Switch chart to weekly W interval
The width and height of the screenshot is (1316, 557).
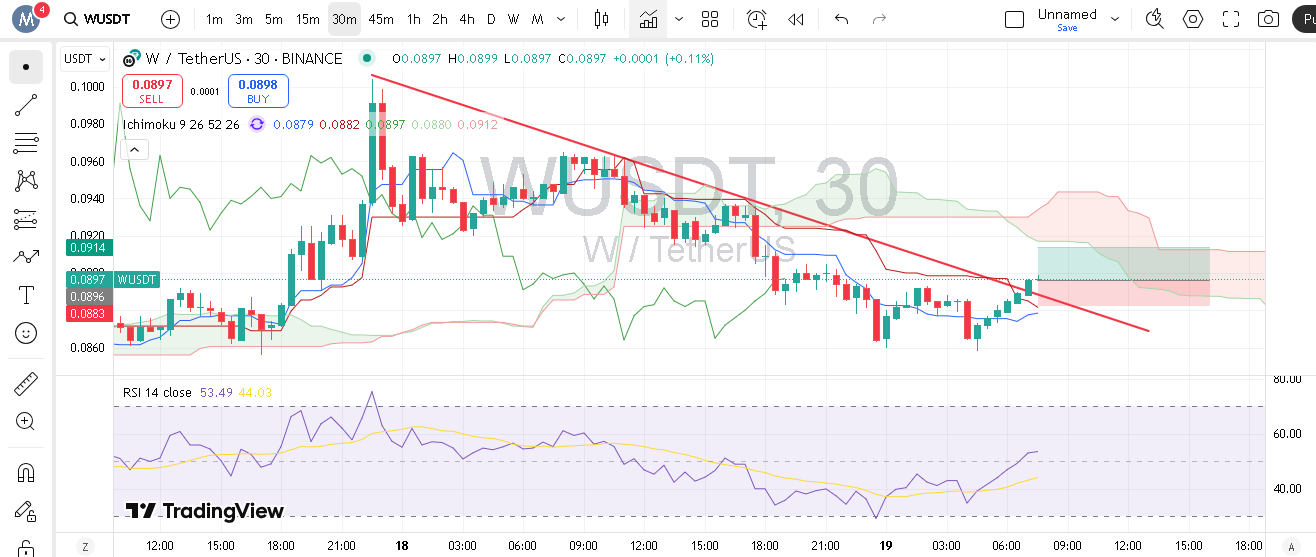513,19
